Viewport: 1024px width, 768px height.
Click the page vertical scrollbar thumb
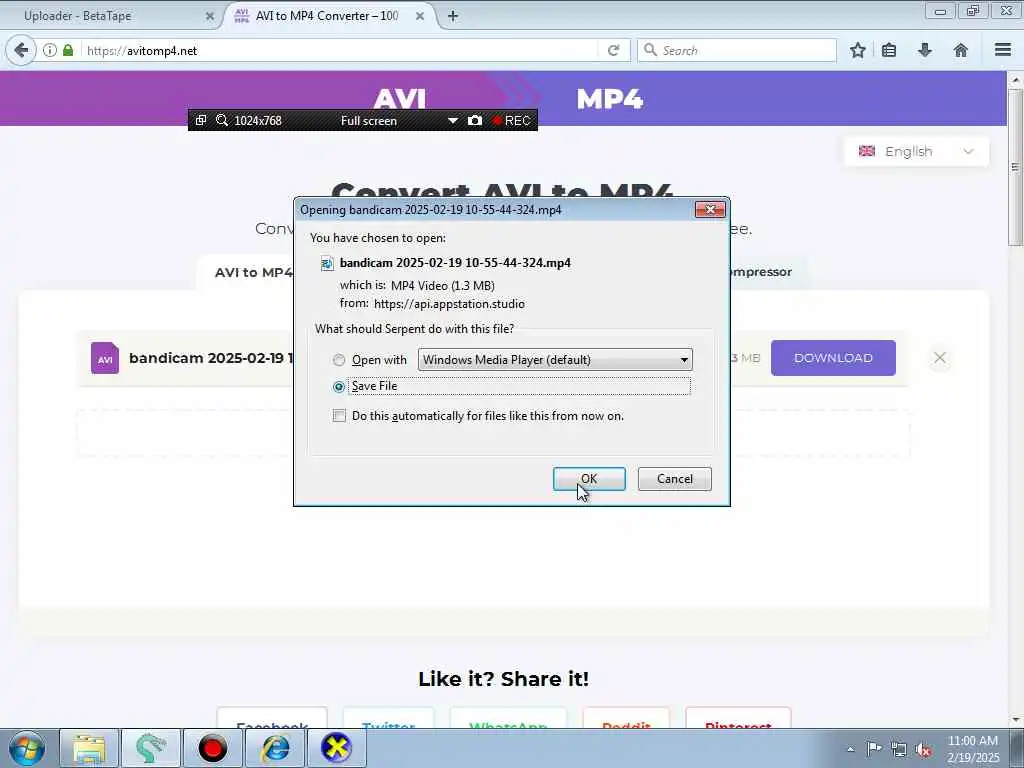pos(1015,167)
